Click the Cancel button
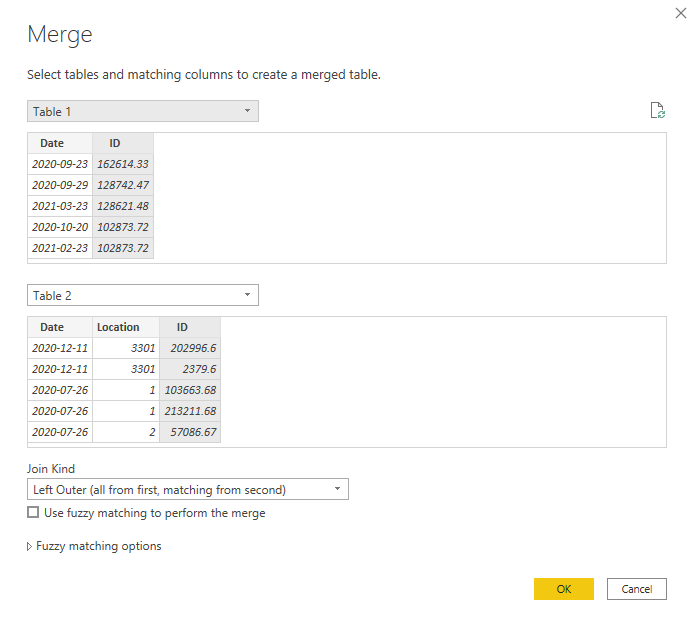 (636, 589)
